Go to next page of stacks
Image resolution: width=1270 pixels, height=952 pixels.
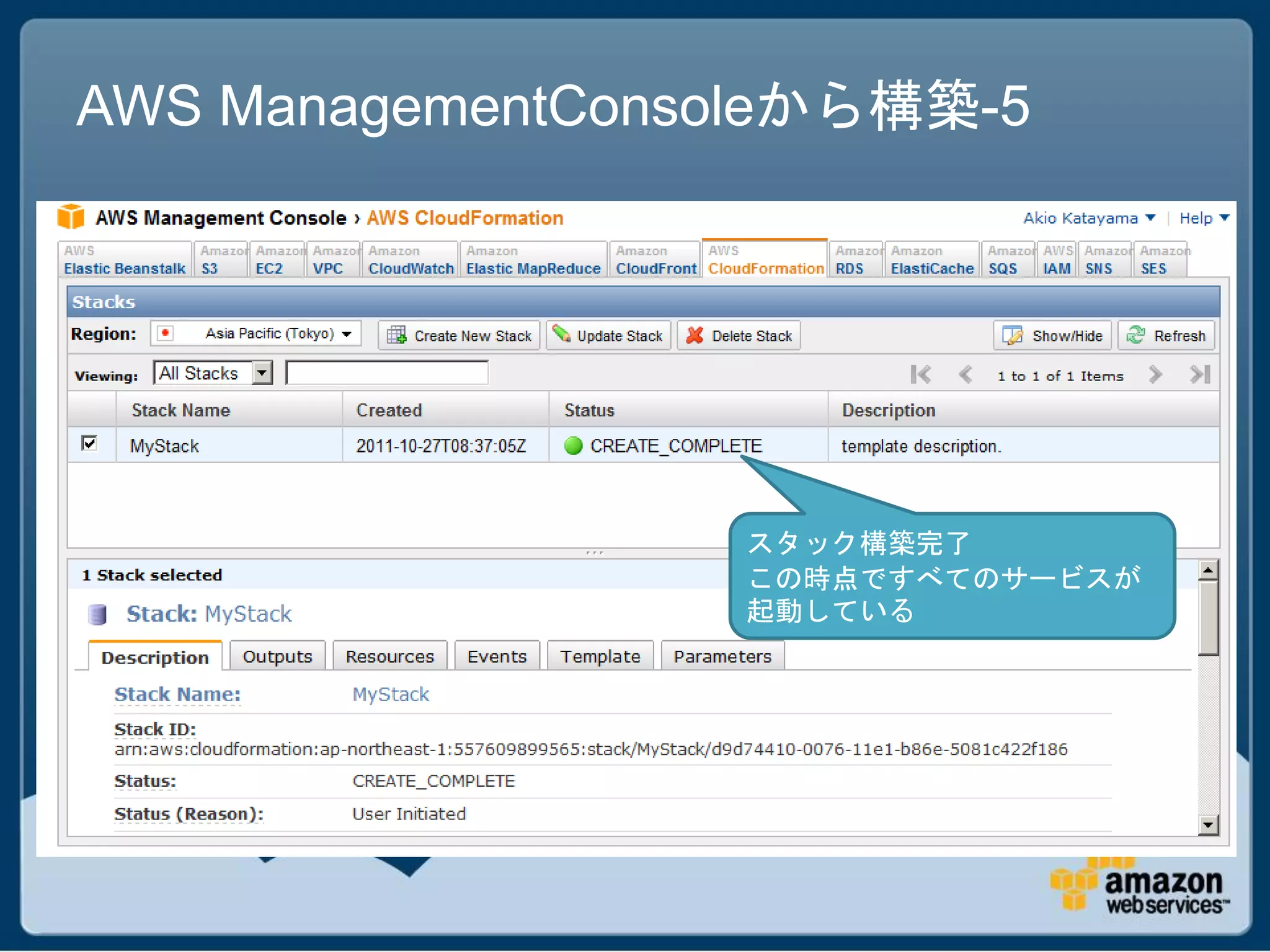1155,374
